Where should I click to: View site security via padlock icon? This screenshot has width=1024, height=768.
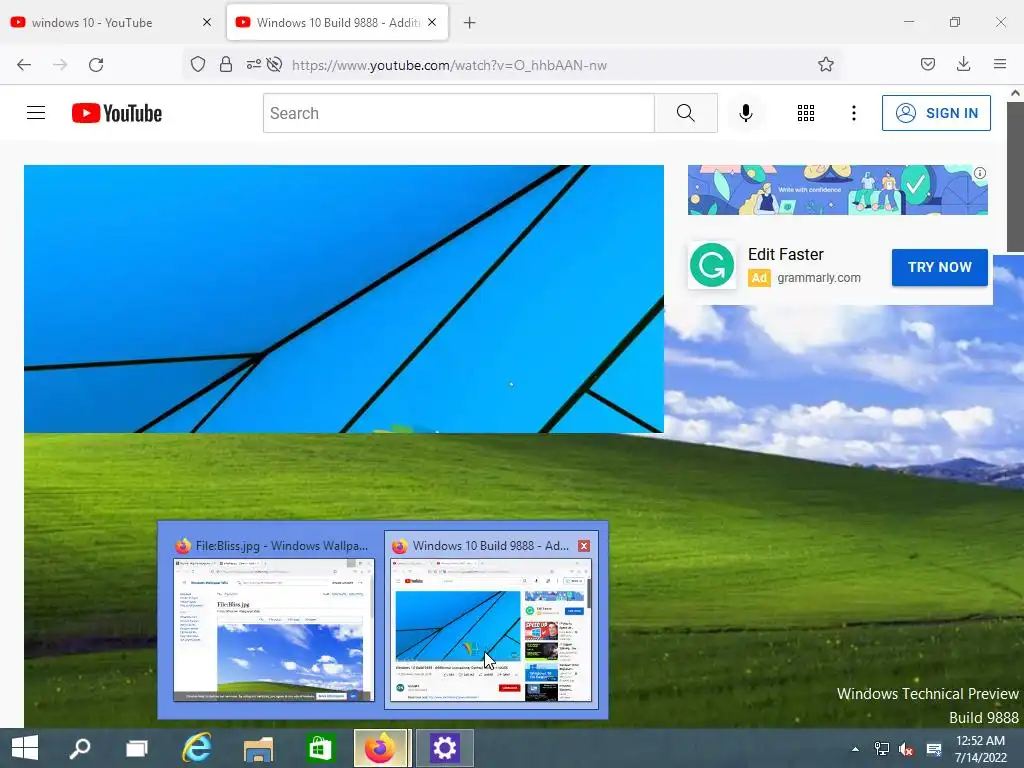coord(226,64)
